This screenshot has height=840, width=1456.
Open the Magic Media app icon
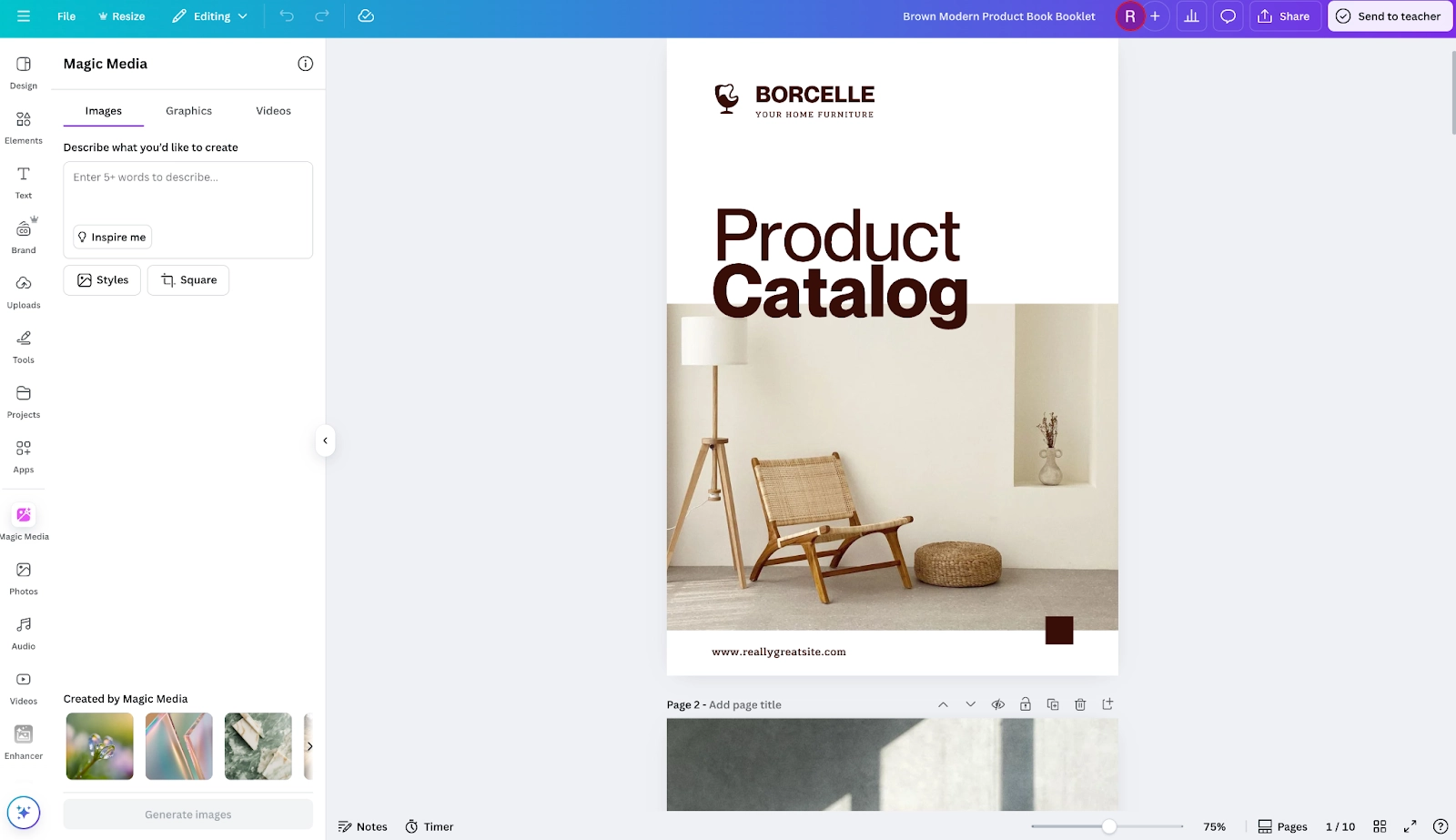23,515
